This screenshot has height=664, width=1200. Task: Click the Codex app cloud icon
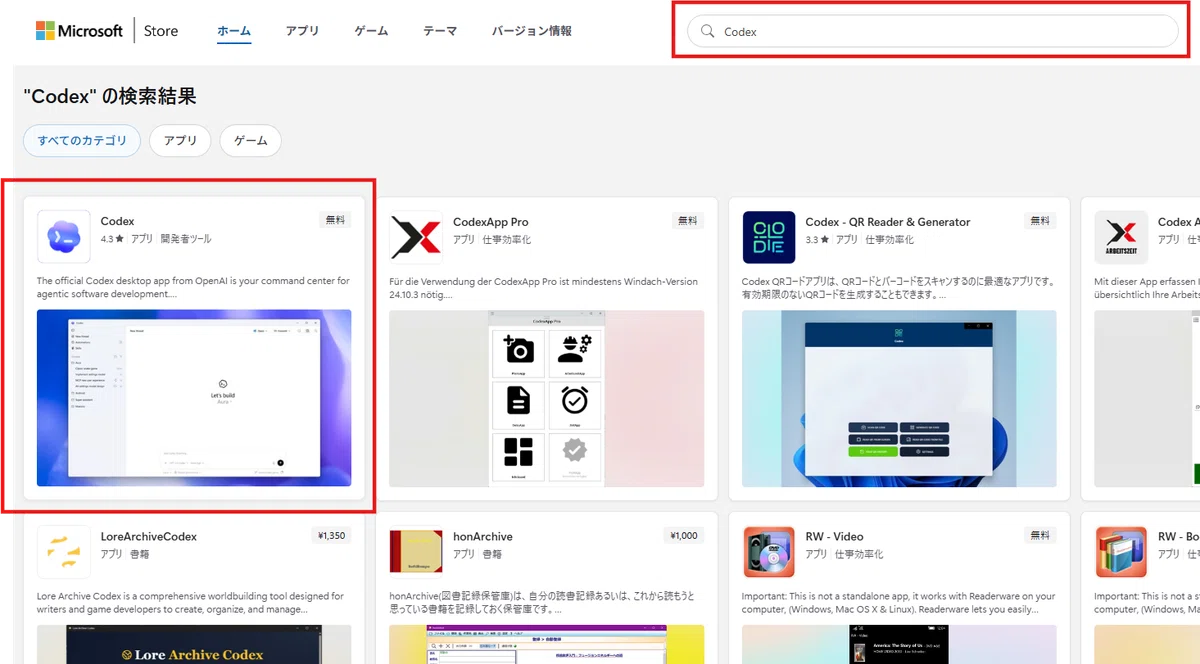click(x=63, y=237)
